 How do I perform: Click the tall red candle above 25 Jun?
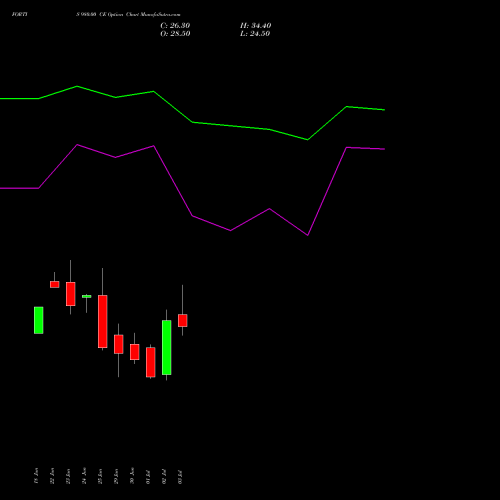103,321
